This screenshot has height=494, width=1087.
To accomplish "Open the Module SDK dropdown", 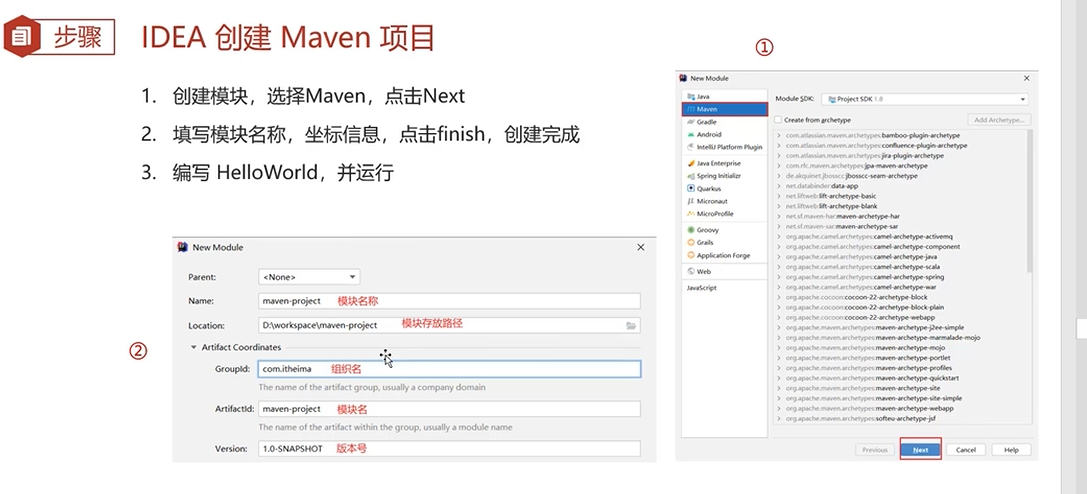I will pyautogui.click(x=924, y=99).
